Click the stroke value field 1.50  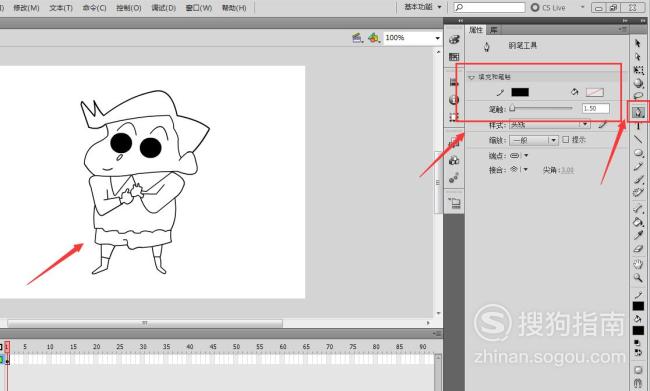596,109
